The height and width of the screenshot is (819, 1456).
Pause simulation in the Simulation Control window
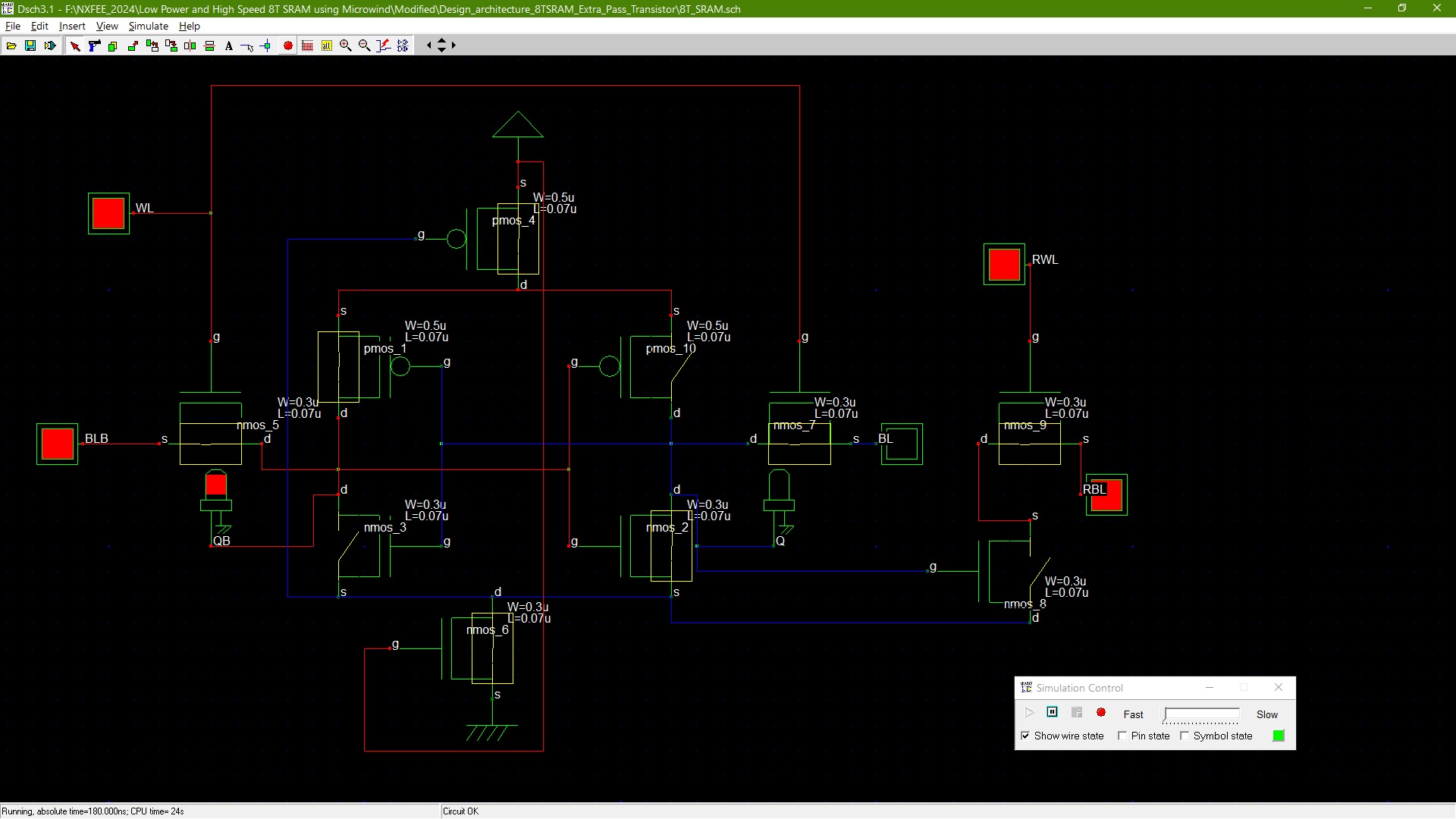pos(1052,712)
